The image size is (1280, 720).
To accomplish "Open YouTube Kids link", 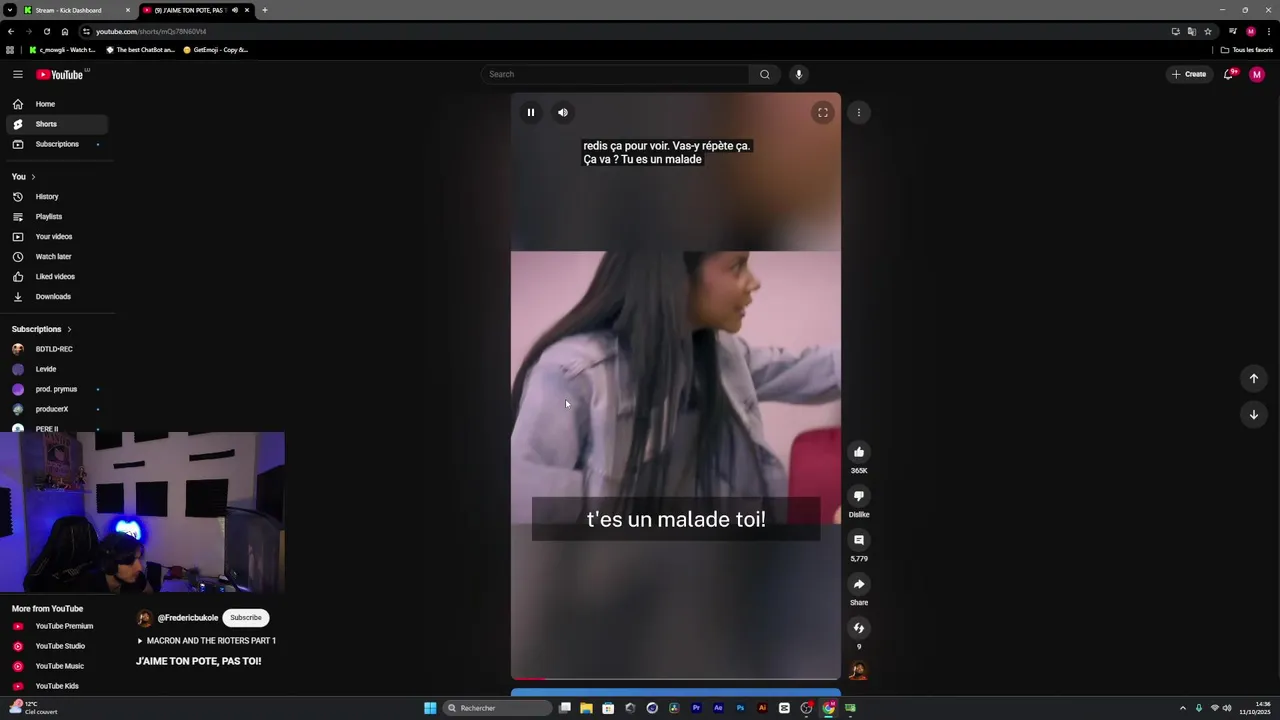I will click(x=57, y=686).
